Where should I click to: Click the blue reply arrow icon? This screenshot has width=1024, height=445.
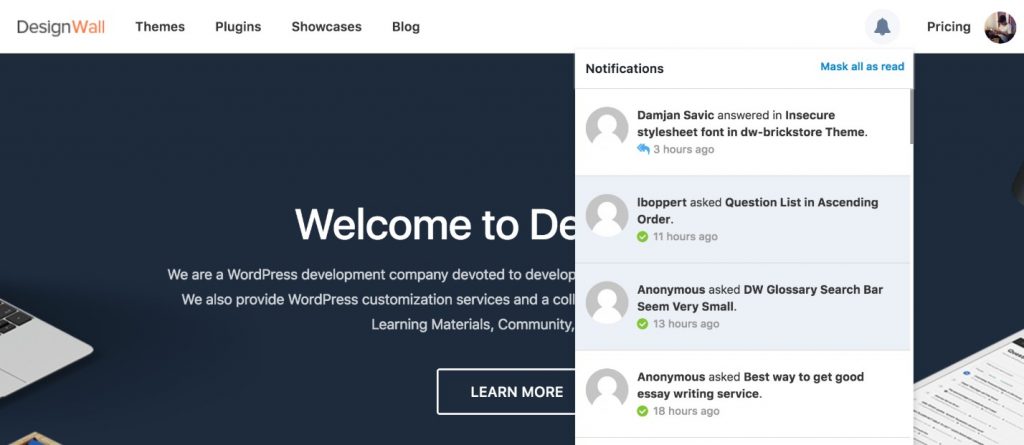tap(643, 149)
